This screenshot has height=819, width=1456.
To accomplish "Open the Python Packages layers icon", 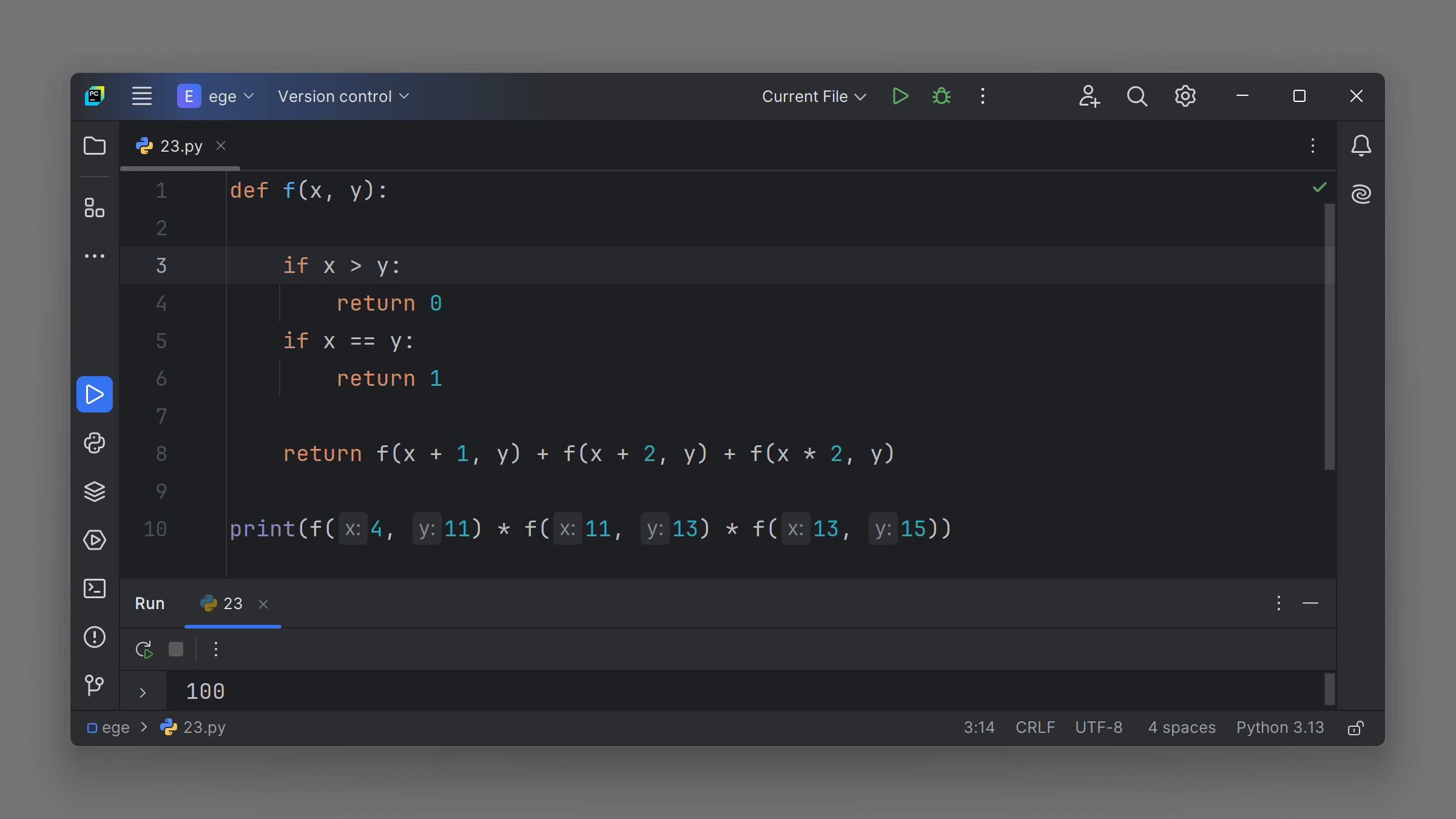I will (95, 491).
